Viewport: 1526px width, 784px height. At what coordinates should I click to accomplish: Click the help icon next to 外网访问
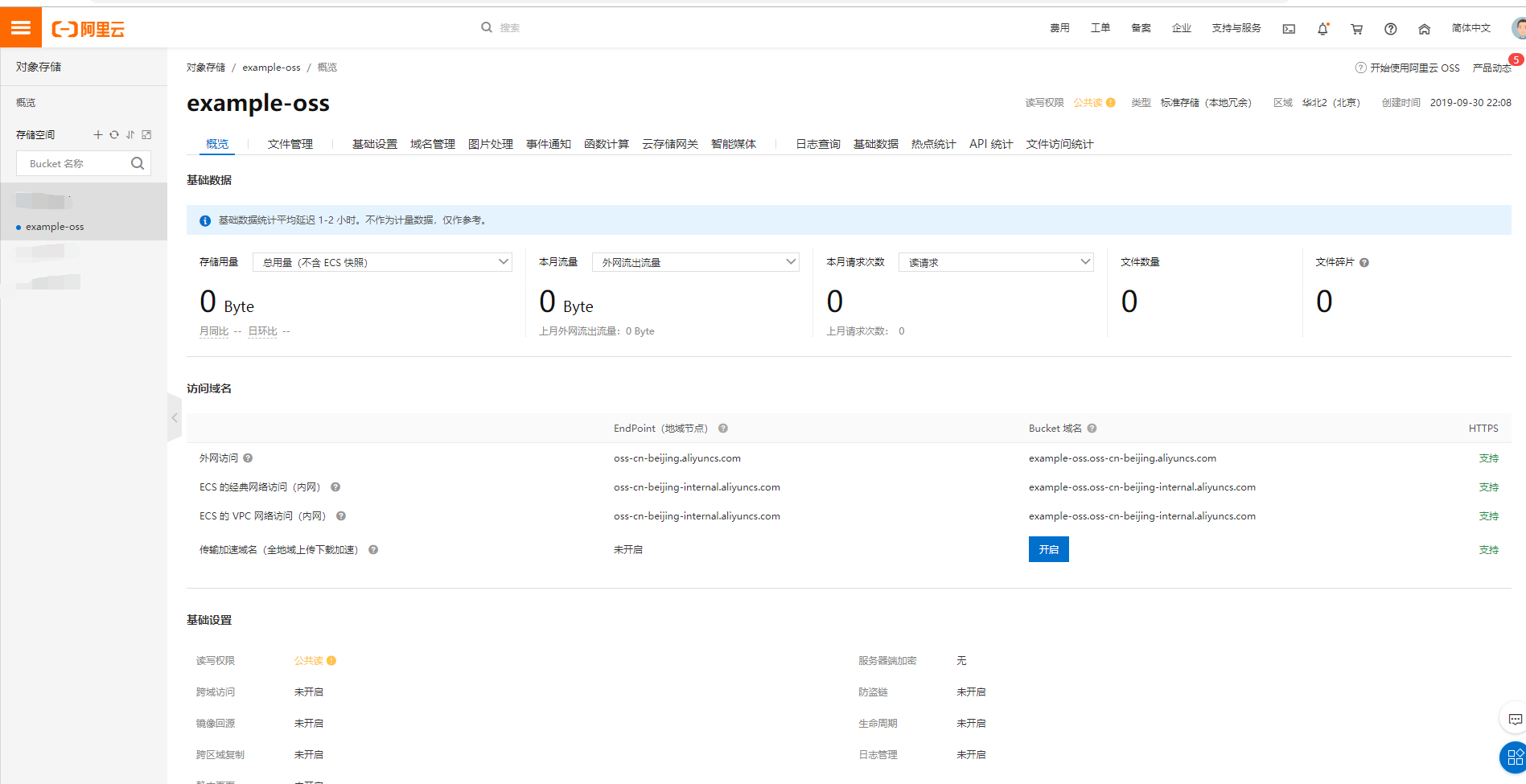[x=248, y=458]
